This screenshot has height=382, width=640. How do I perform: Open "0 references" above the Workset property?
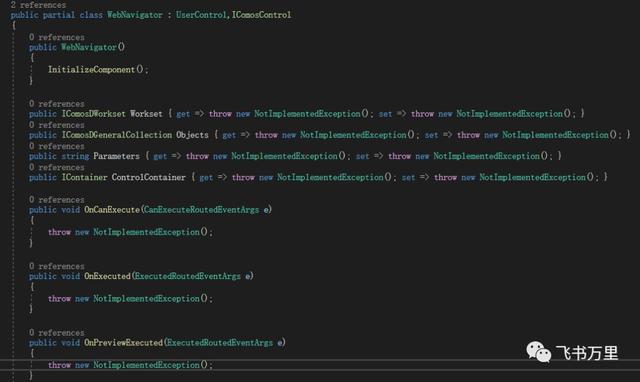57,104
